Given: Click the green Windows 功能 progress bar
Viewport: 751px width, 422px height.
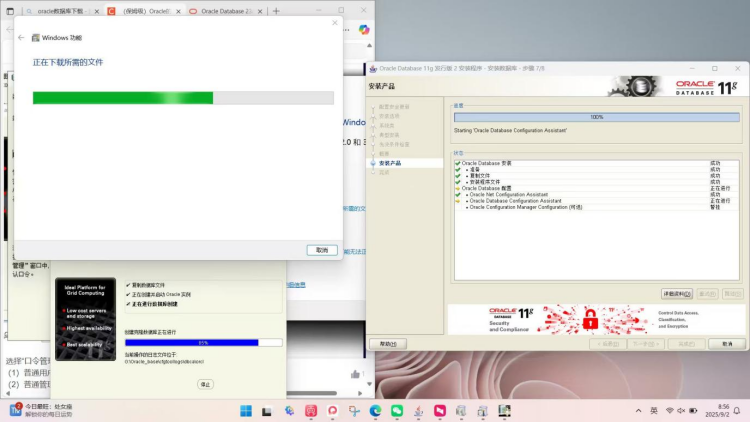Looking at the screenshot, I should click(123, 98).
